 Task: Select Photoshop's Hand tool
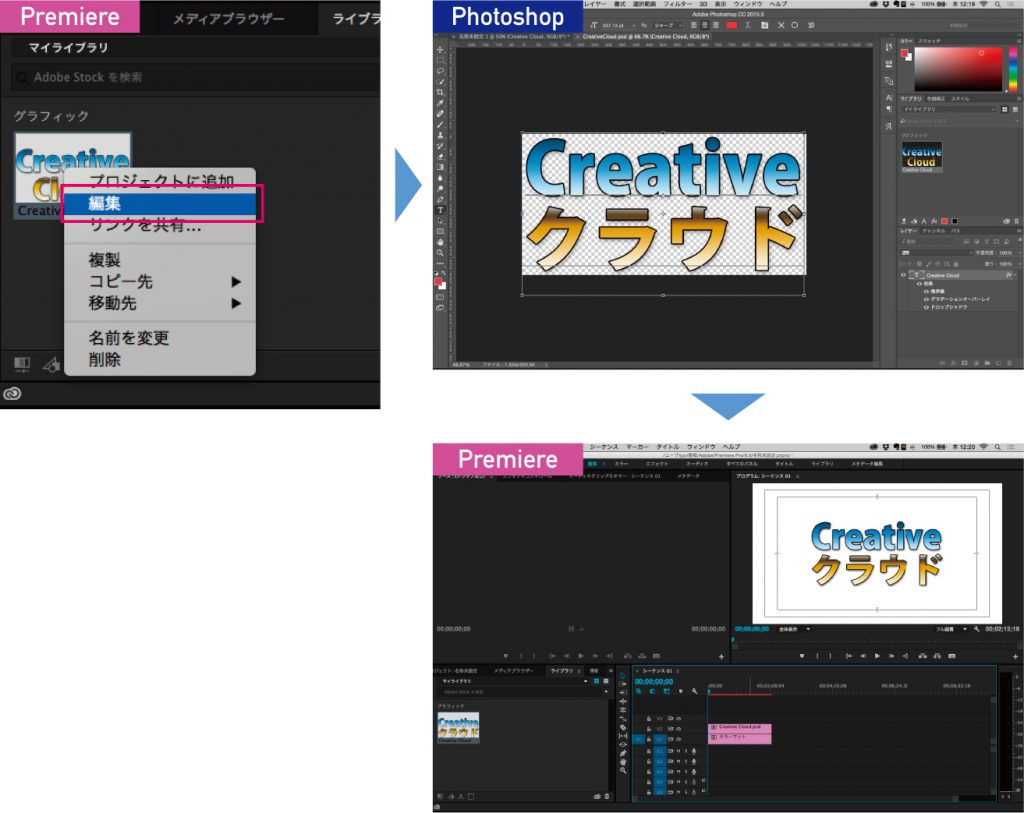point(440,242)
